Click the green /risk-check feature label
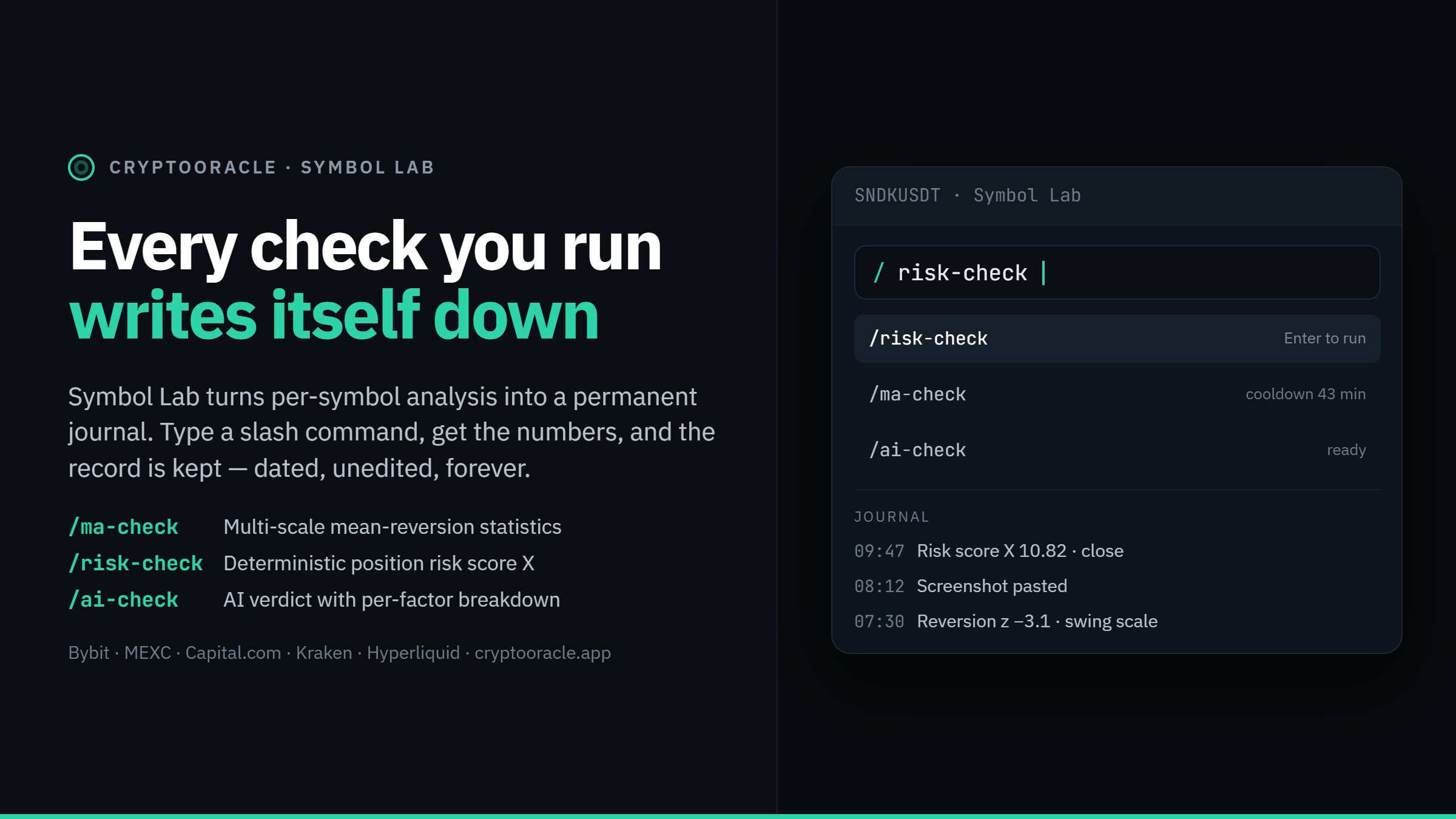Viewport: 1456px width, 819px height. (135, 563)
